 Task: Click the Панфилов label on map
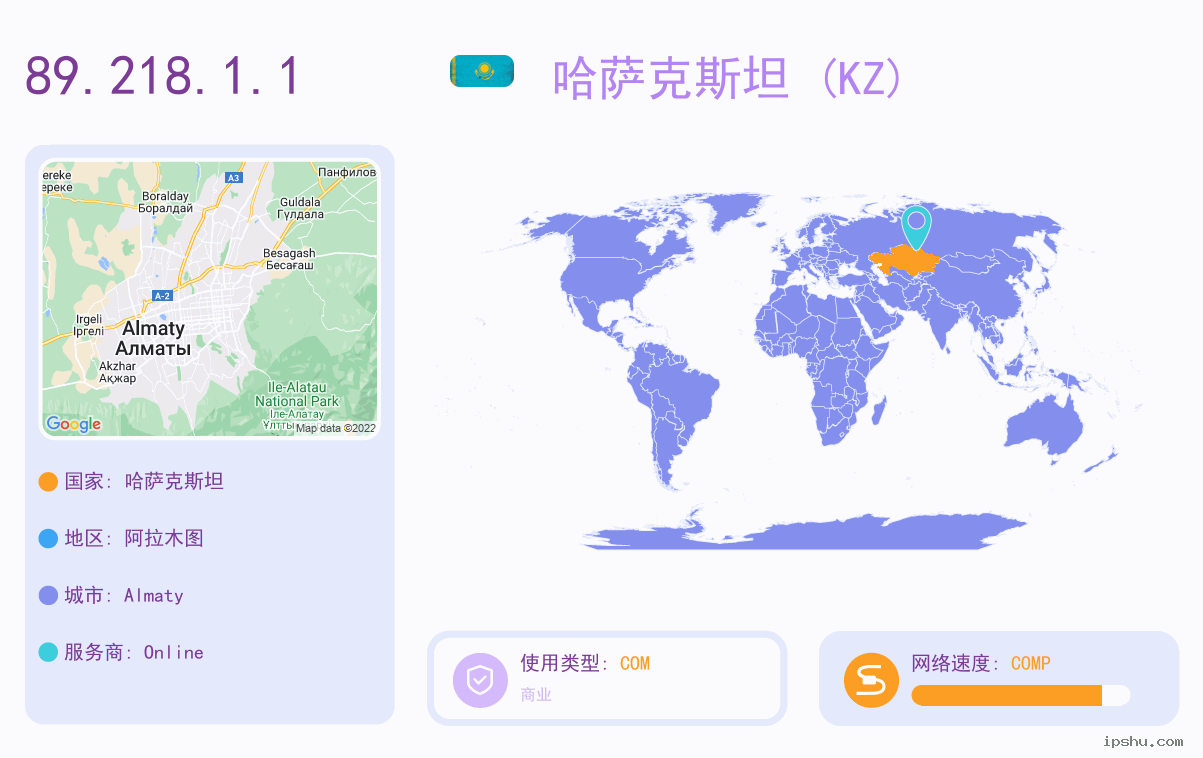click(346, 173)
